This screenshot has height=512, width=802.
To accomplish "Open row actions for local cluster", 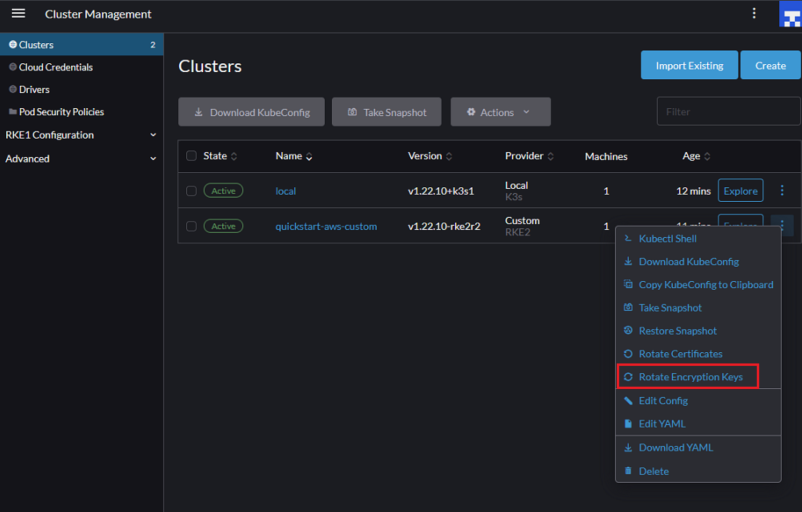I will point(782,191).
